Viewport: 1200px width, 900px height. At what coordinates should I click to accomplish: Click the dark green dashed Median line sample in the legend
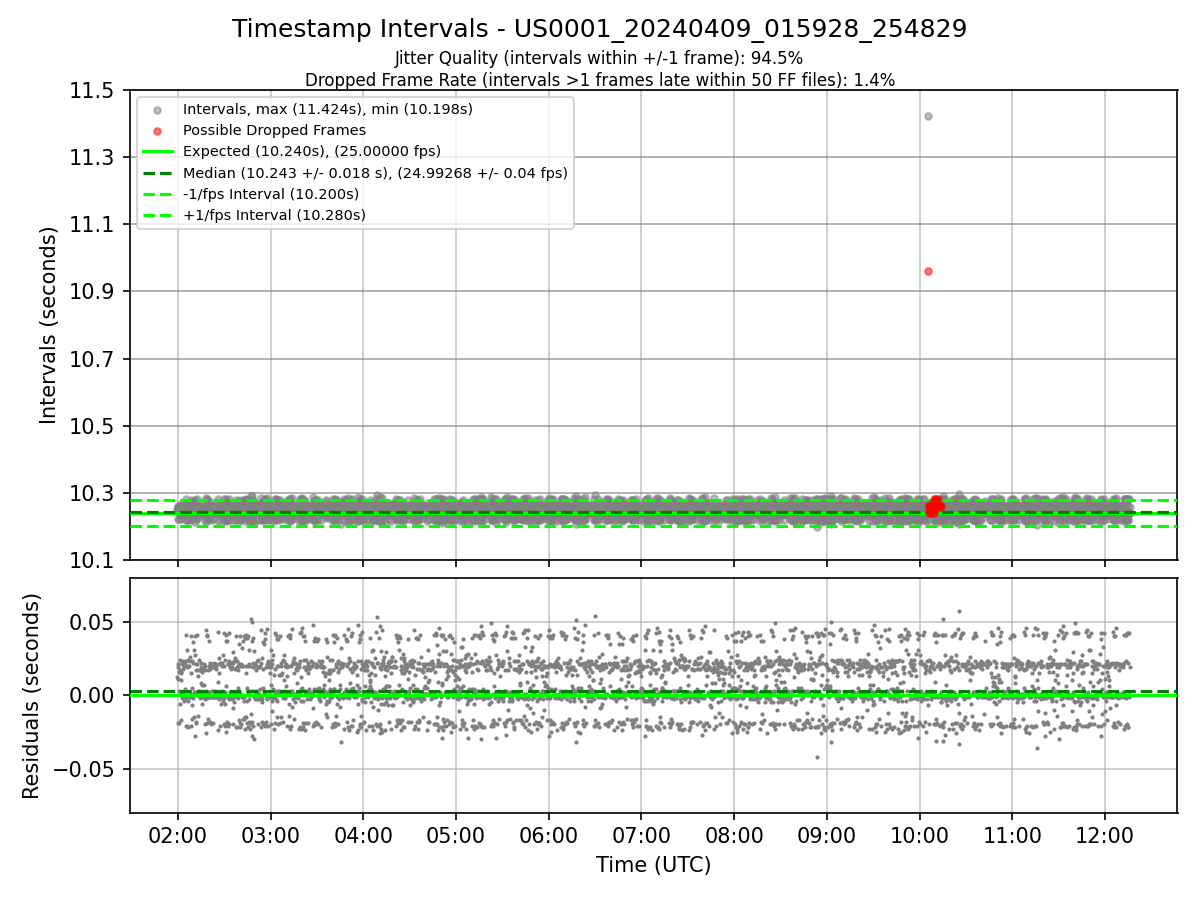coord(157,173)
